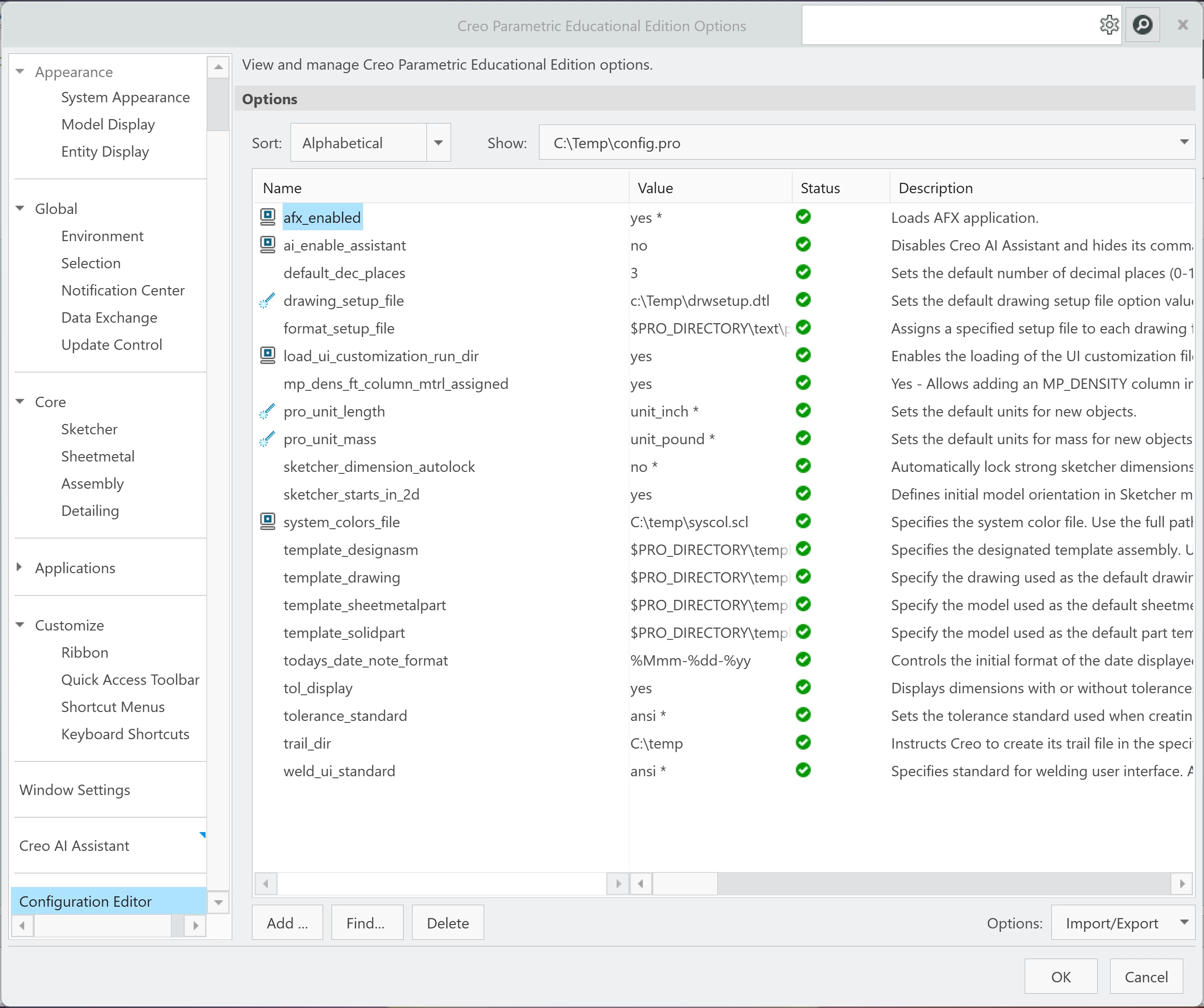Image resolution: width=1204 pixels, height=1008 pixels.
Task: Open the Show config.pro file dropdown
Action: click(x=1184, y=142)
